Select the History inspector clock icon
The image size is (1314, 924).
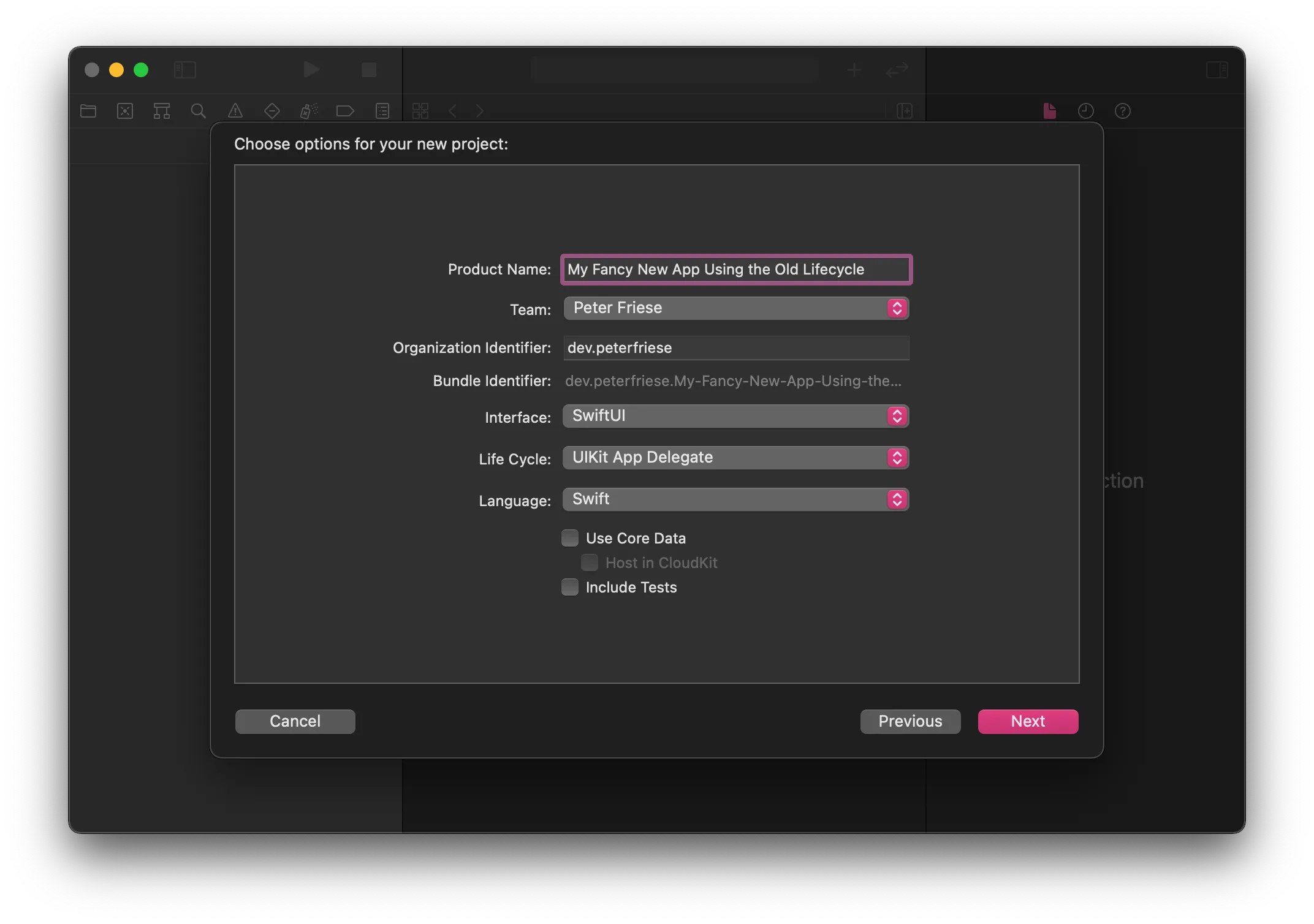click(1085, 111)
